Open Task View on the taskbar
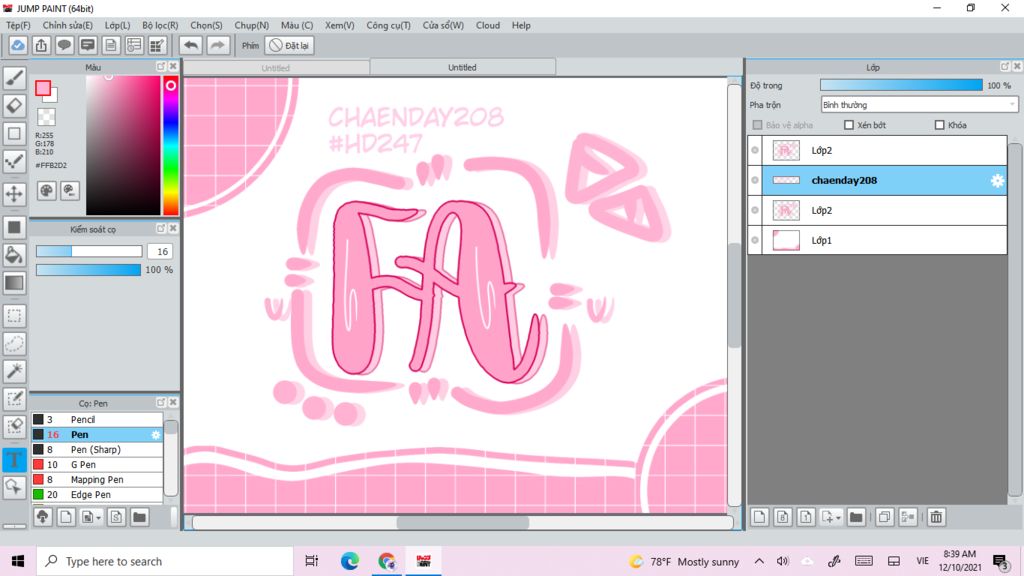1024x576 pixels. 312,561
